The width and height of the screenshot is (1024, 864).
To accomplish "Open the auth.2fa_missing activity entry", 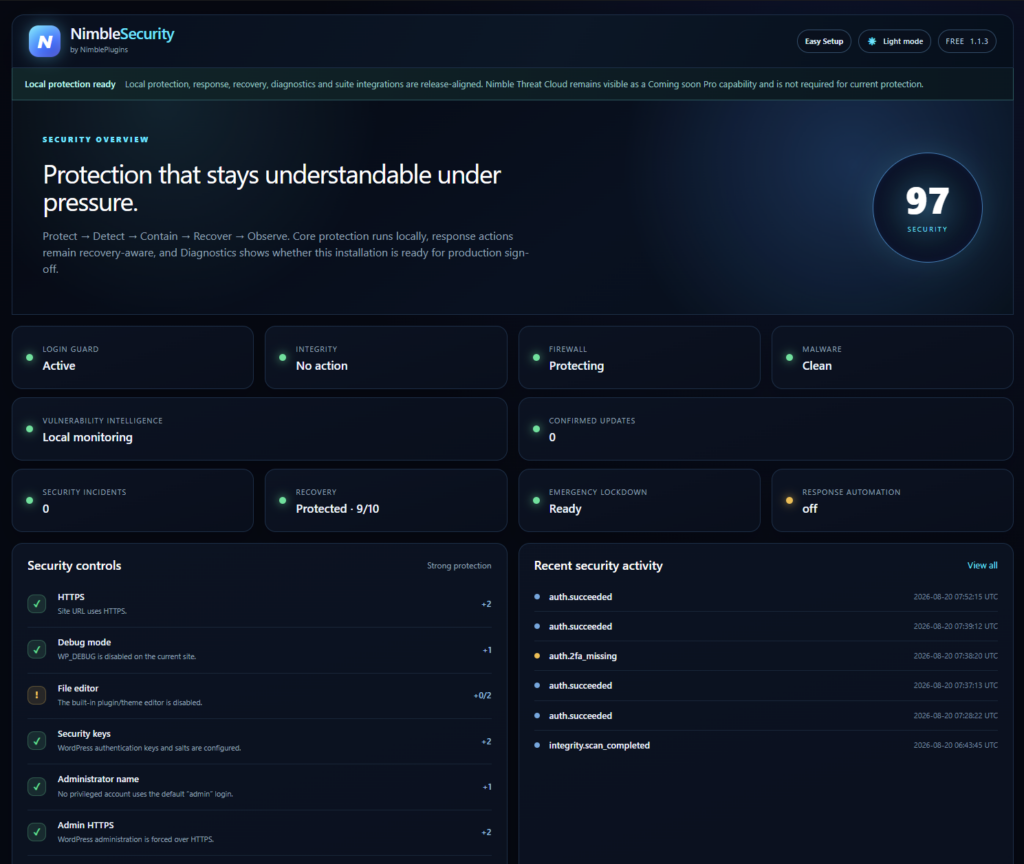I will [765, 656].
